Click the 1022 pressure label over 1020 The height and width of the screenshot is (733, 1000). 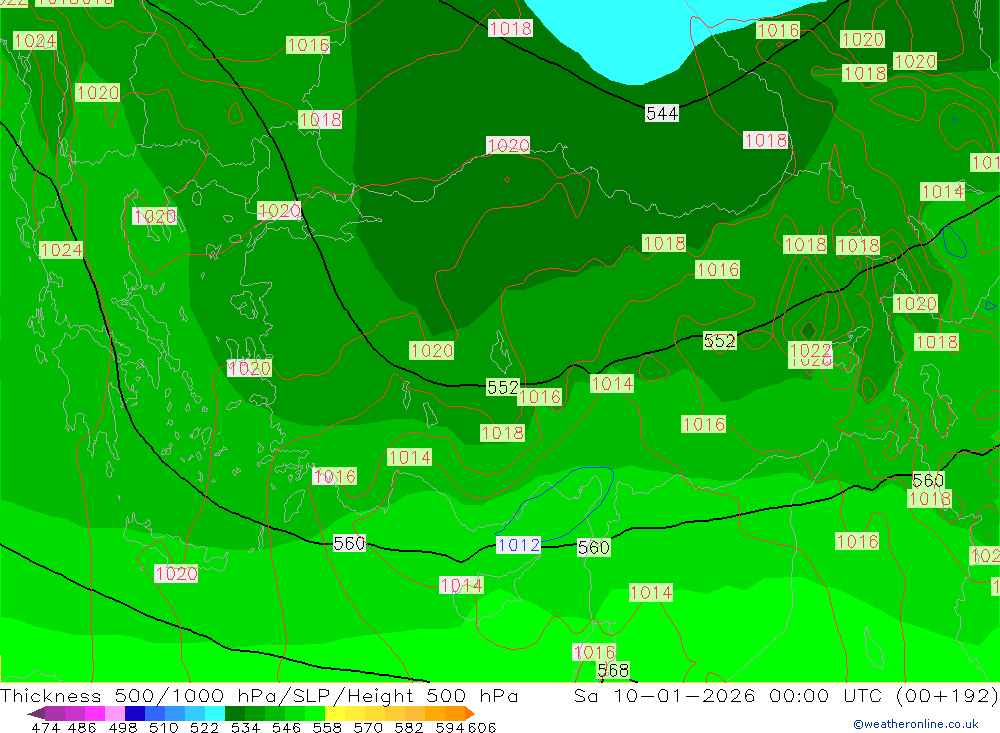811,350
